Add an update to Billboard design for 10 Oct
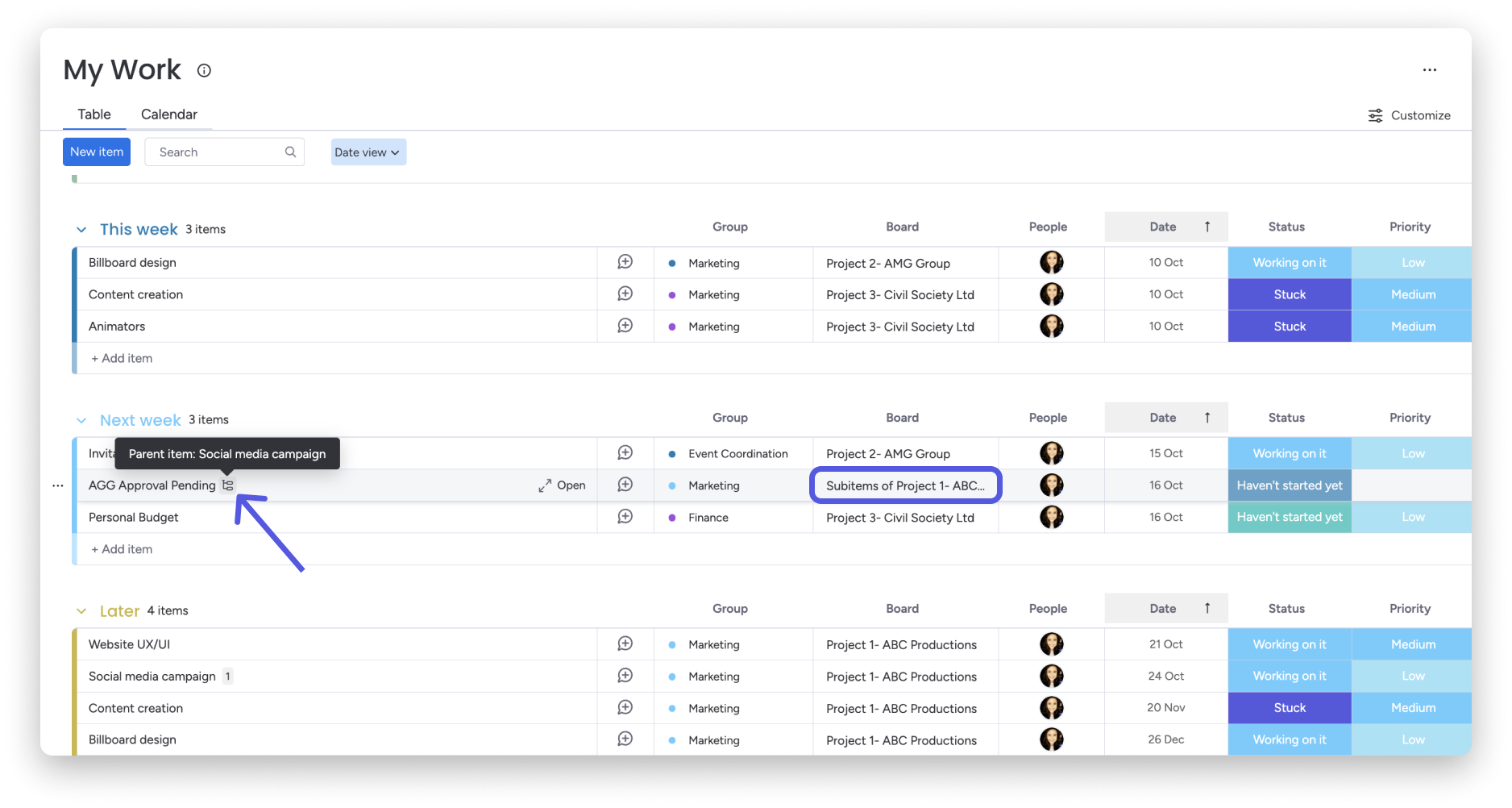 625,262
